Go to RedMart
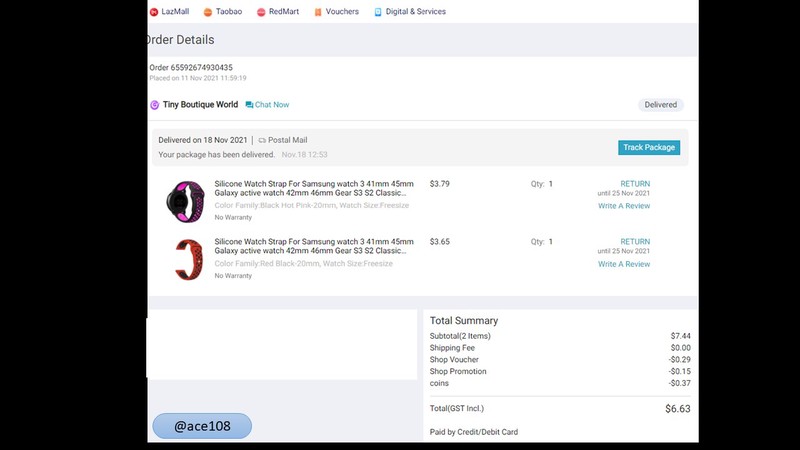The width and height of the screenshot is (800, 450). (x=284, y=11)
